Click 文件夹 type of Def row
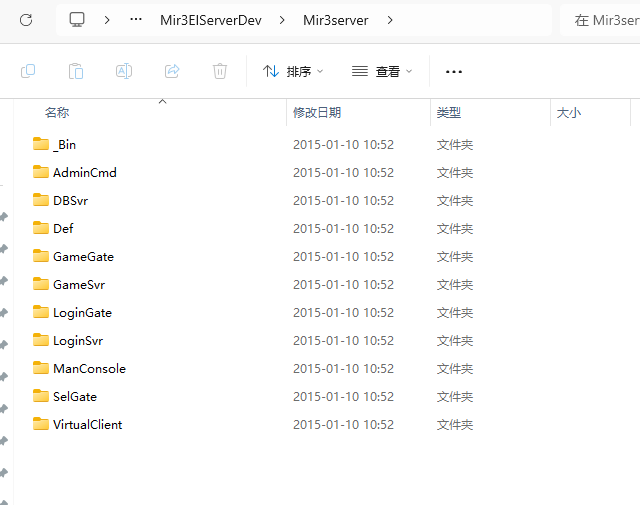Viewport: 640px width, 505px height. point(455,229)
